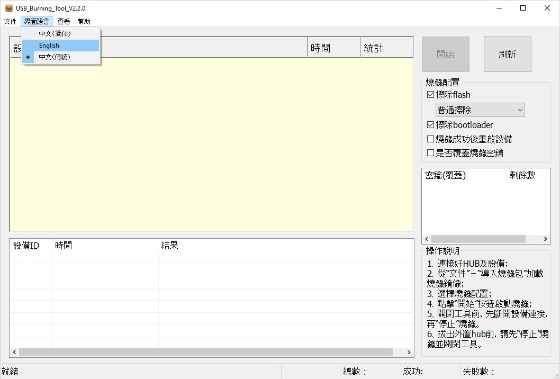Screen dimensions: 560x379
Task: Click the 統計 column header
Action: tap(387, 48)
